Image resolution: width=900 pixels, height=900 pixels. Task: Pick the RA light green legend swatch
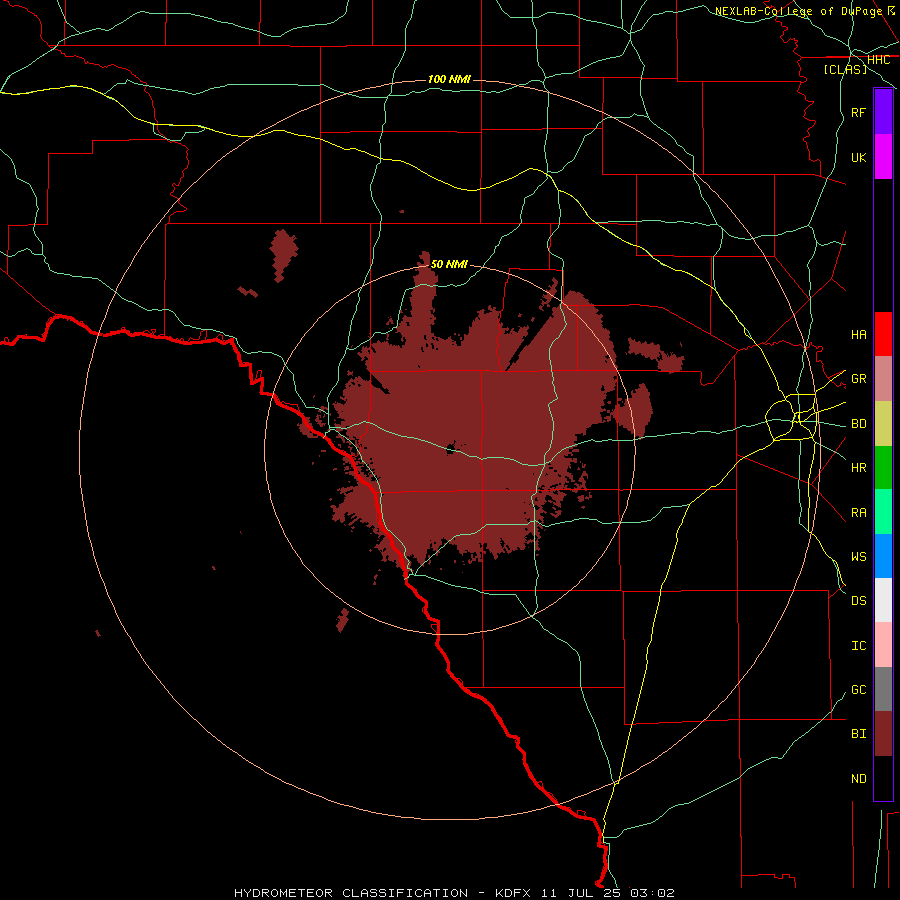coord(883,512)
